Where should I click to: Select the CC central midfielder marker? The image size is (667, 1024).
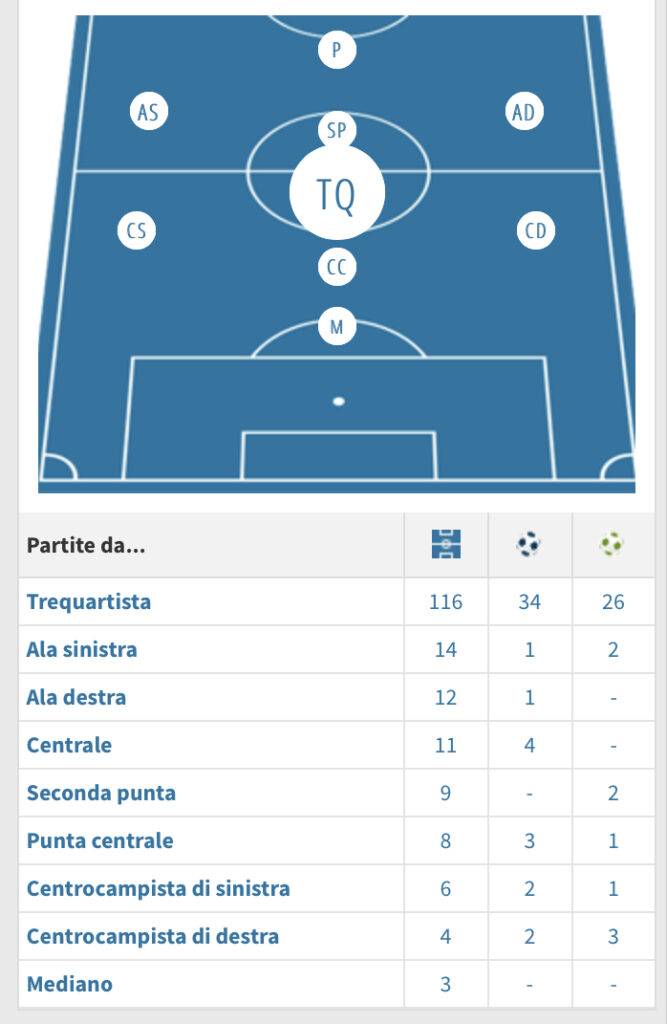click(337, 267)
